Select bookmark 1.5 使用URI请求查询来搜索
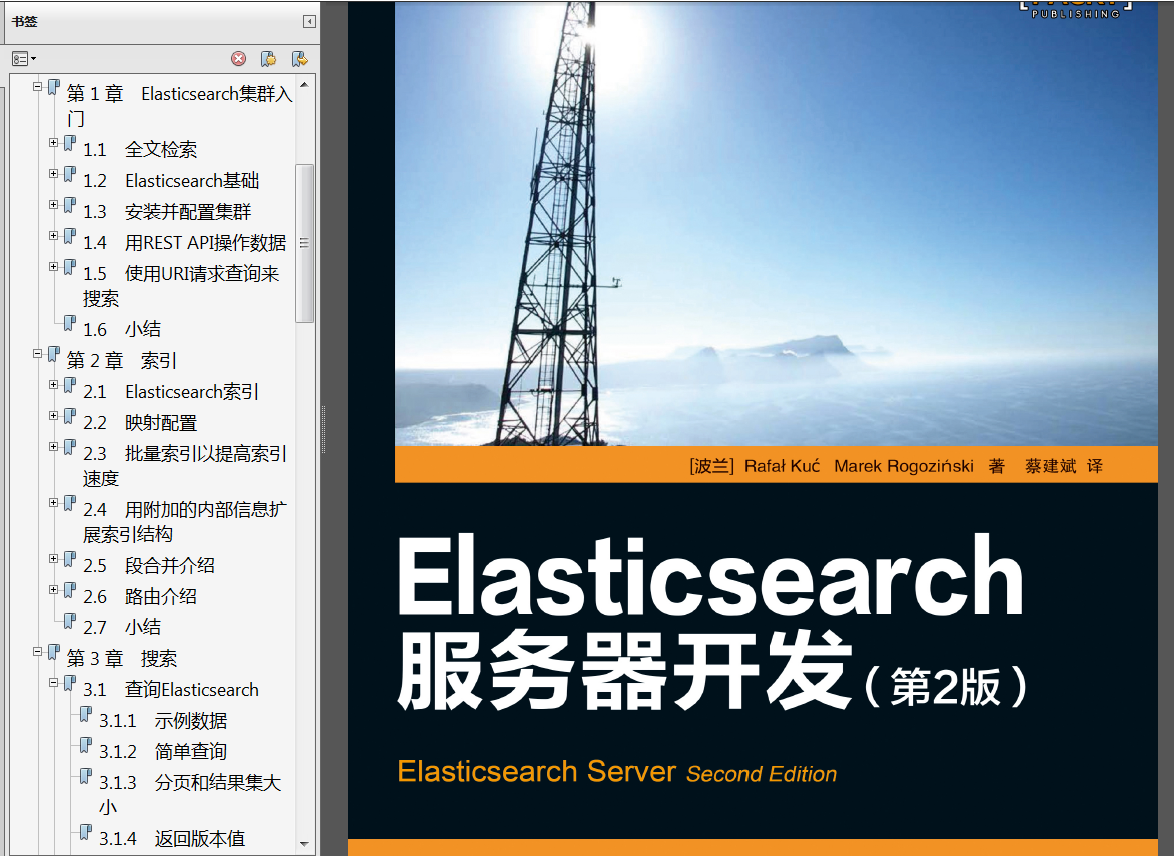The image size is (1174, 856). tap(181, 285)
